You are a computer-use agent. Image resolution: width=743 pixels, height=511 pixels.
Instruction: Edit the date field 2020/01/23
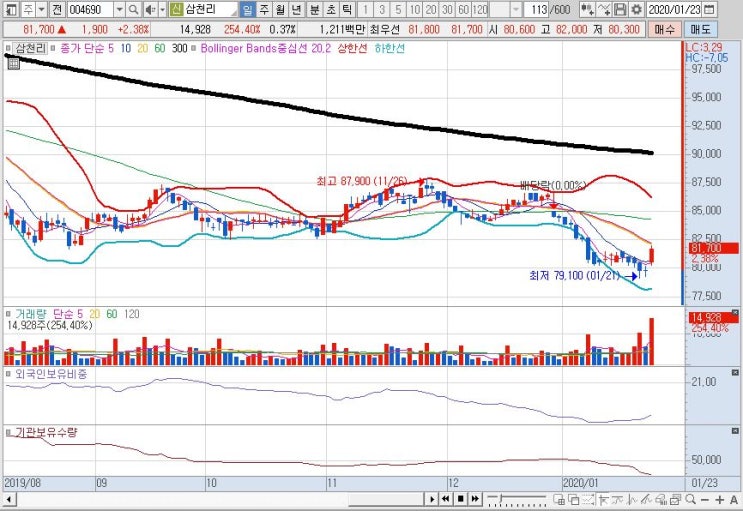click(674, 9)
